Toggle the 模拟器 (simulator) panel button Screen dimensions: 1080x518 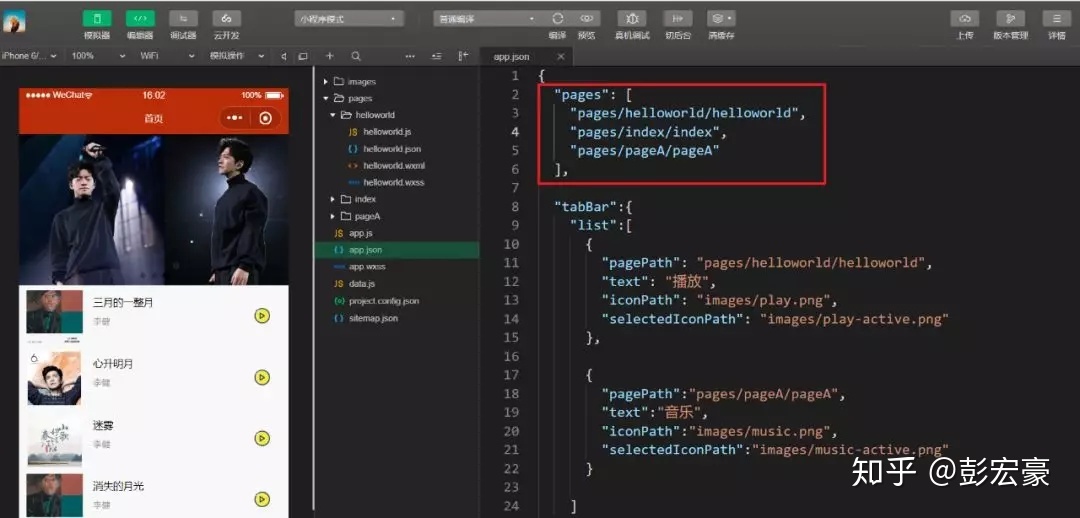click(x=97, y=19)
